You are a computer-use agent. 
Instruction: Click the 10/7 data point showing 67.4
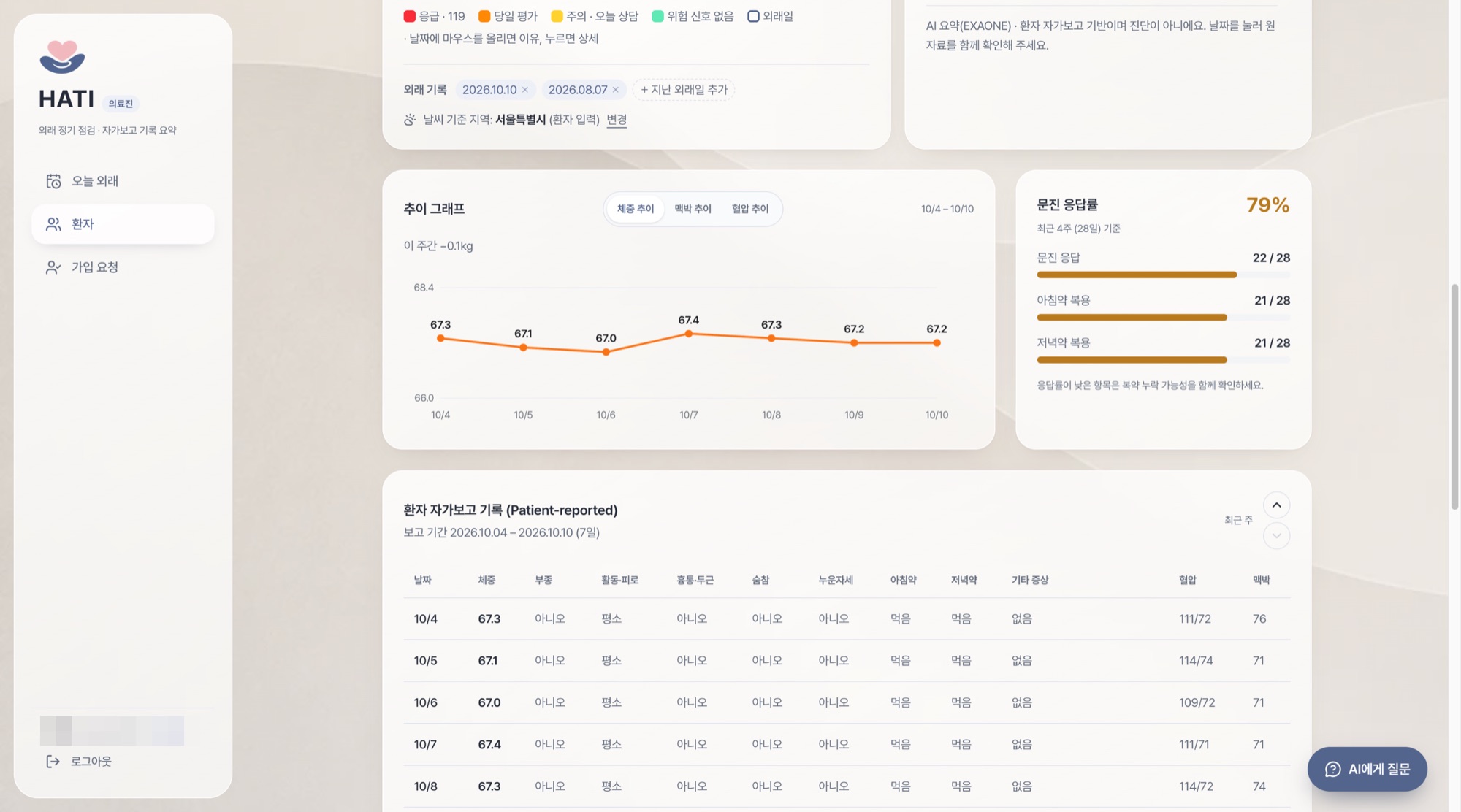[689, 334]
